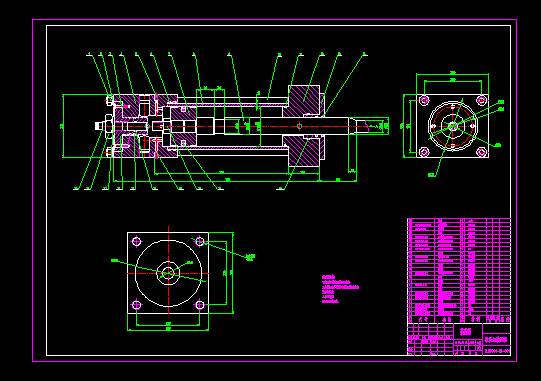Select the red dashed circle in right end view
The width and height of the screenshot is (541, 381).
[453, 126]
